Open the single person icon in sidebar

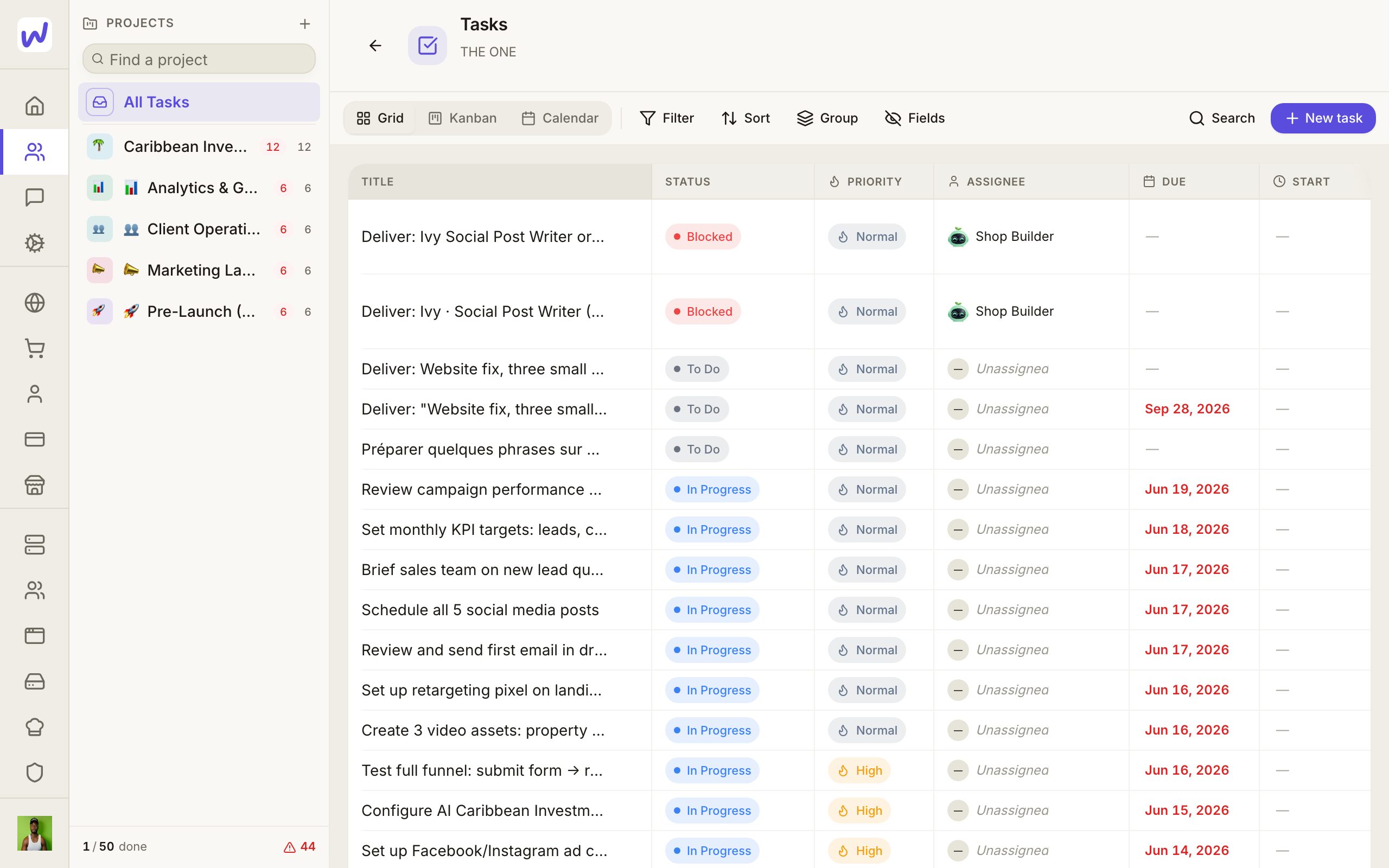pos(34,394)
